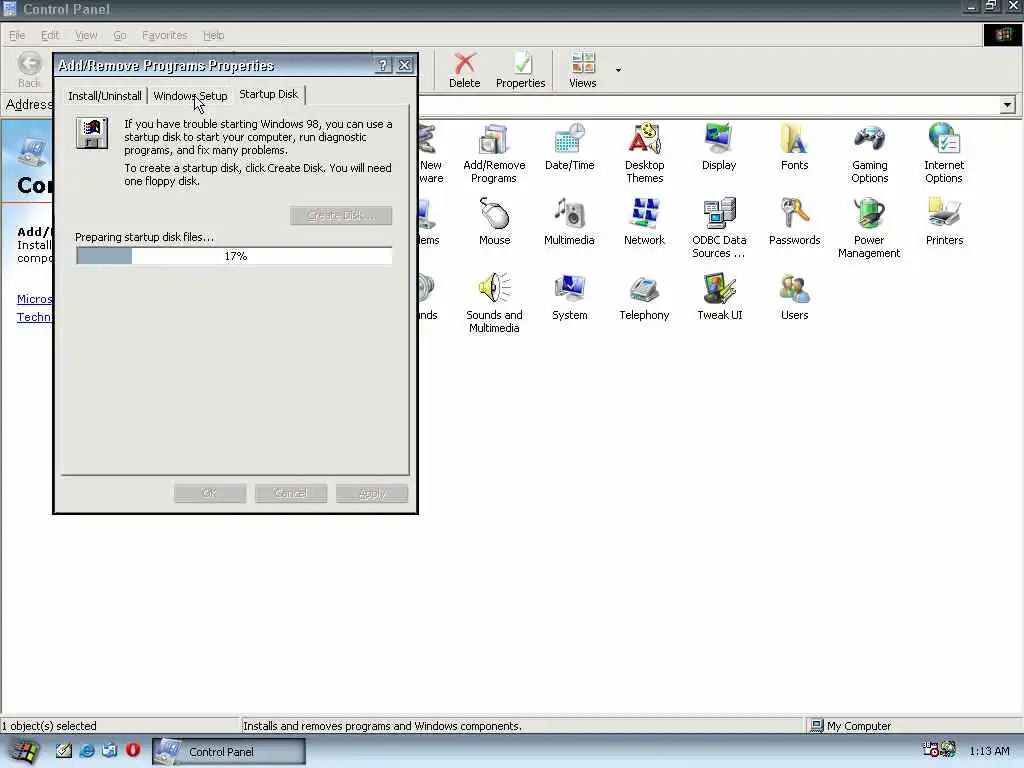Open the Multimedia icon
The height and width of the screenshot is (768, 1024).
click(x=569, y=222)
